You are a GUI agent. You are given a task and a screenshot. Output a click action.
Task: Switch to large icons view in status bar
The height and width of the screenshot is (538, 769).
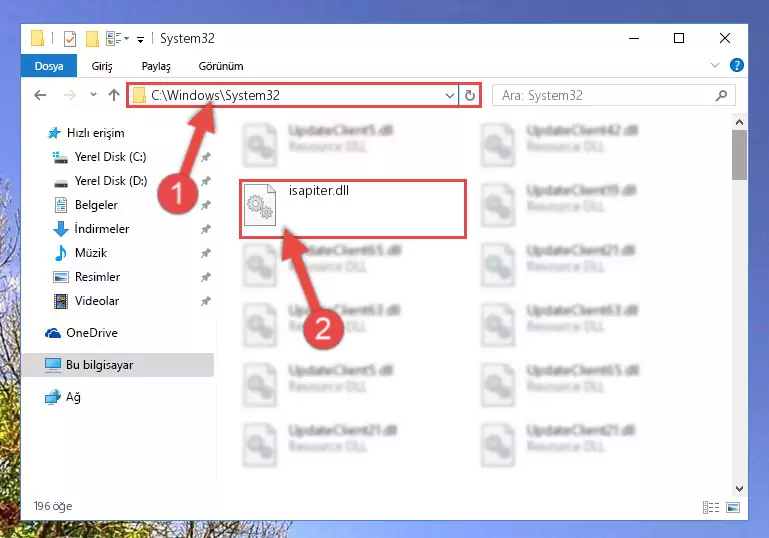pos(733,507)
